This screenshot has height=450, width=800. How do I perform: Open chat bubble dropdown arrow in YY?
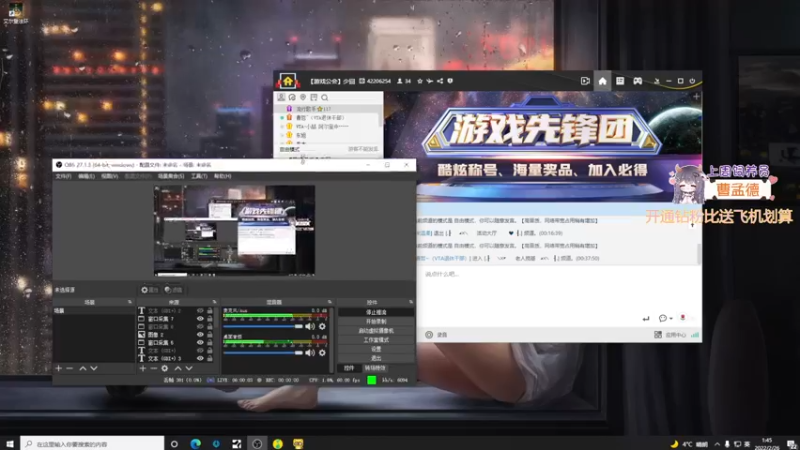tap(671, 318)
